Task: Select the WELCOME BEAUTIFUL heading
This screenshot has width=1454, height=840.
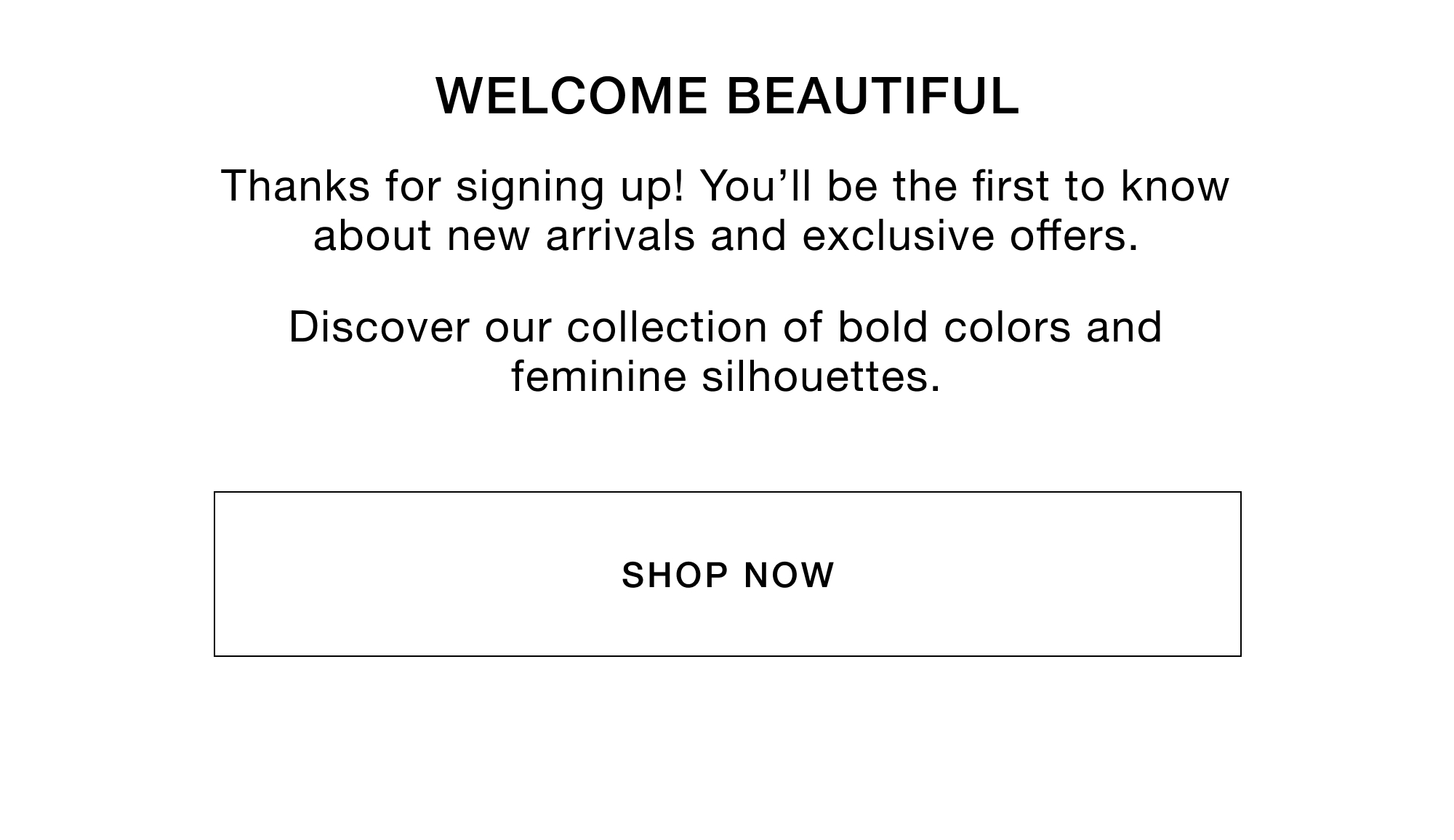Action: click(x=728, y=96)
